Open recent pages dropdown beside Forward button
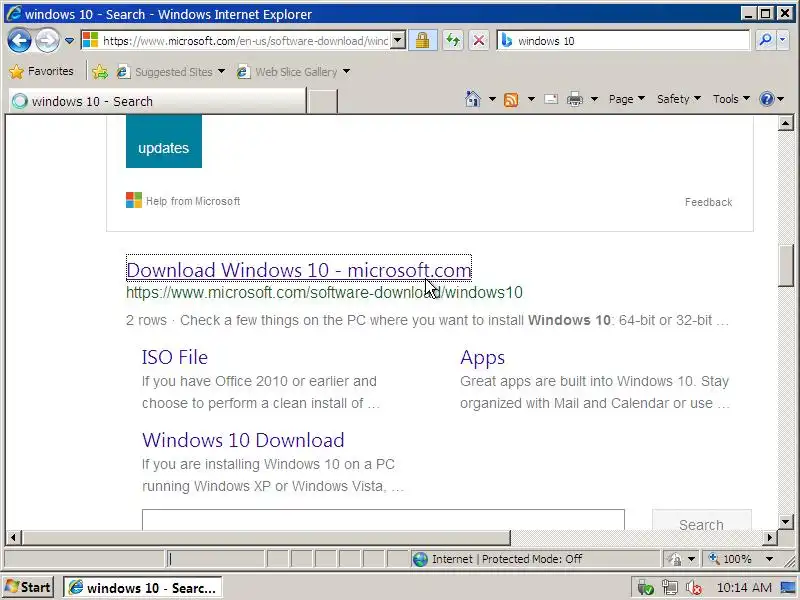800x600 pixels. click(69, 41)
